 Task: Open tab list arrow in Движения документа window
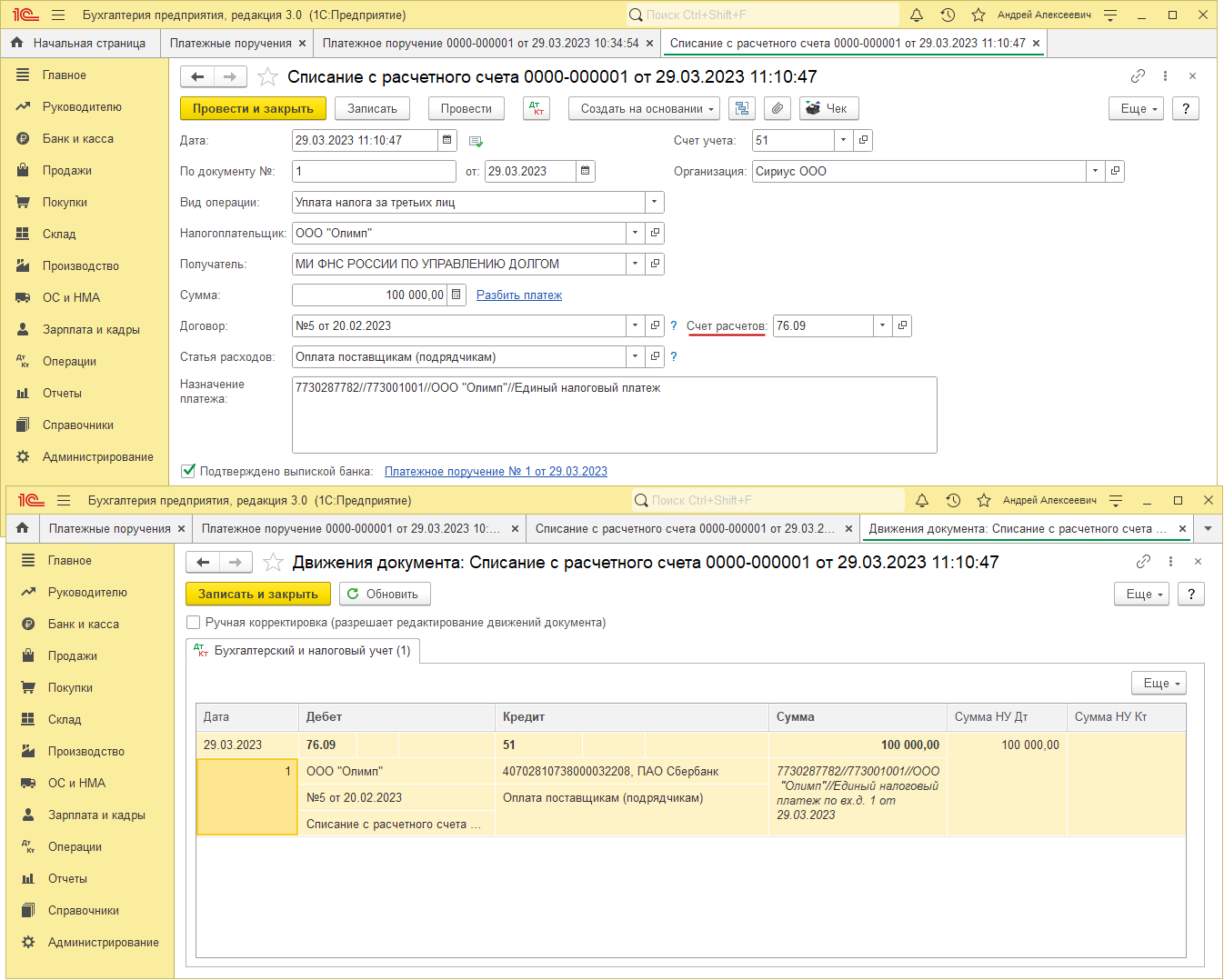pos(1208,528)
